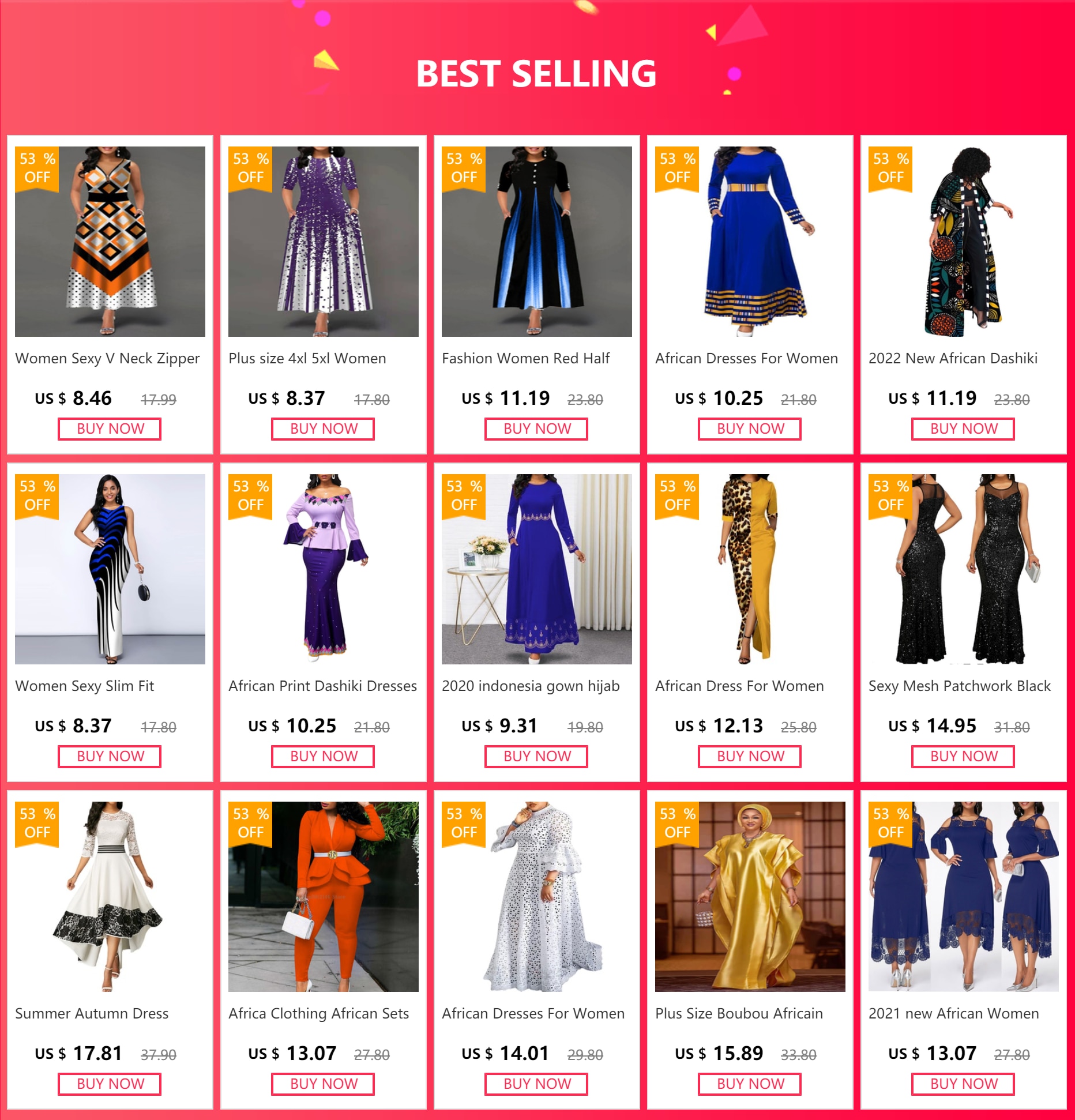Click BUY NOW for Plus size 4xl 5xl Women
The image size is (1075, 1120).
[323, 429]
